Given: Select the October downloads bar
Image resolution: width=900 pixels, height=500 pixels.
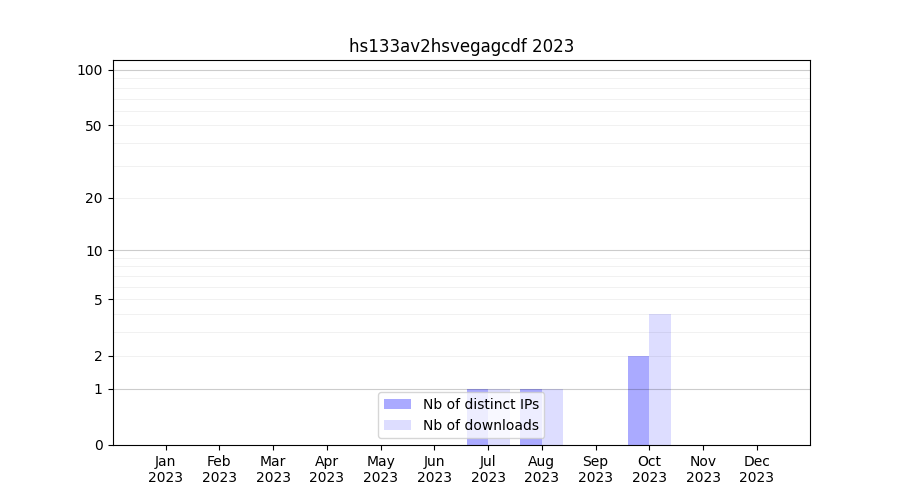Looking at the screenshot, I should (x=660, y=380).
